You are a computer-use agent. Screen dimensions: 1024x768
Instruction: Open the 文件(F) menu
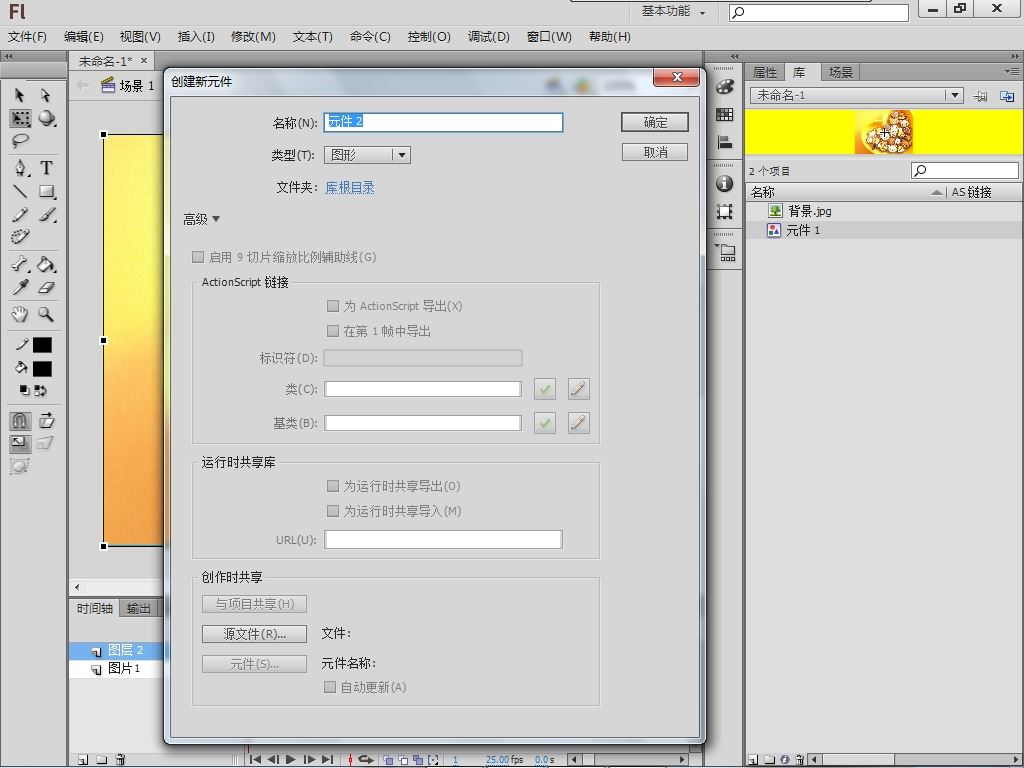click(27, 37)
